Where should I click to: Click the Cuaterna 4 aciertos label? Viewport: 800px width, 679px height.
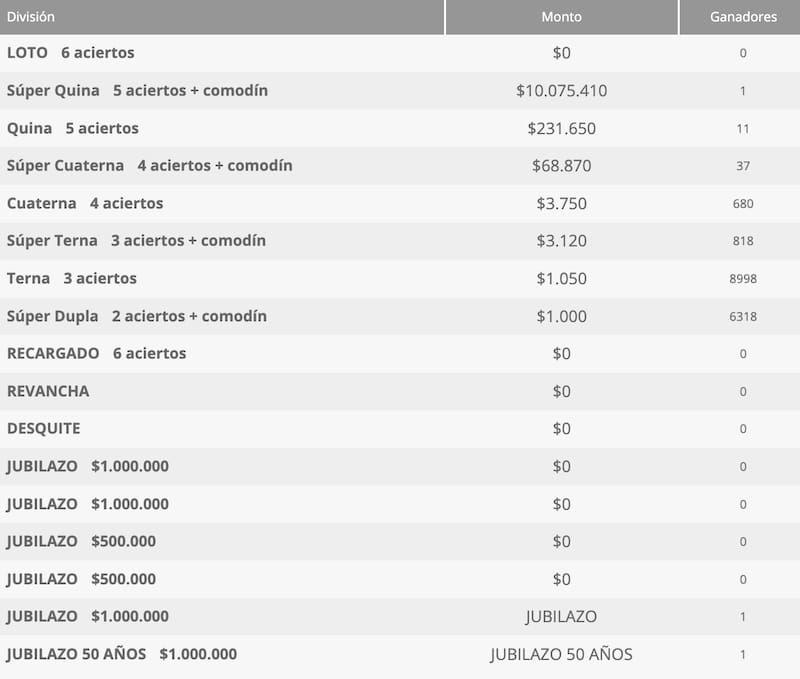pos(85,203)
